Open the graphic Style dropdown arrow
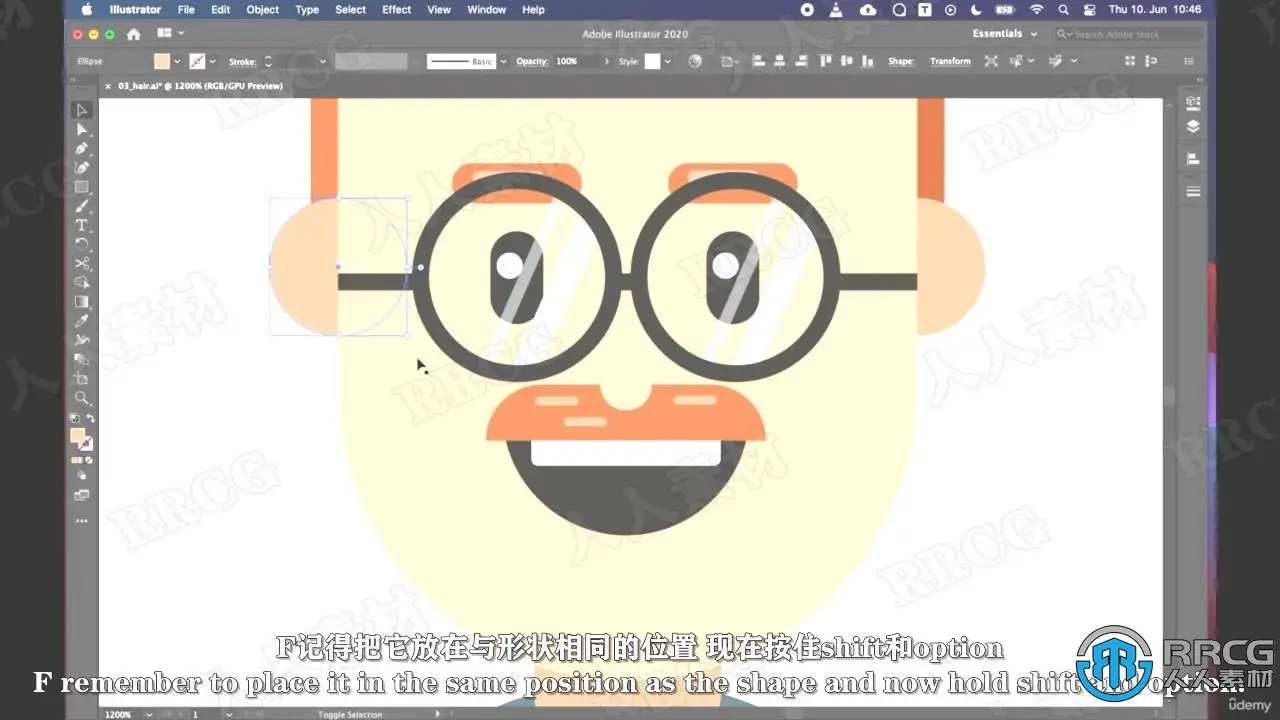Image resolution: width=1280 pixels, height=720 pixels. tap(668, 62)
